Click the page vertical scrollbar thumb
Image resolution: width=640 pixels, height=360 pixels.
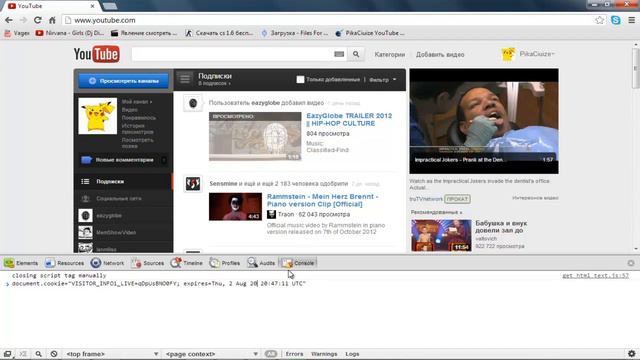(x=636, y=69)
